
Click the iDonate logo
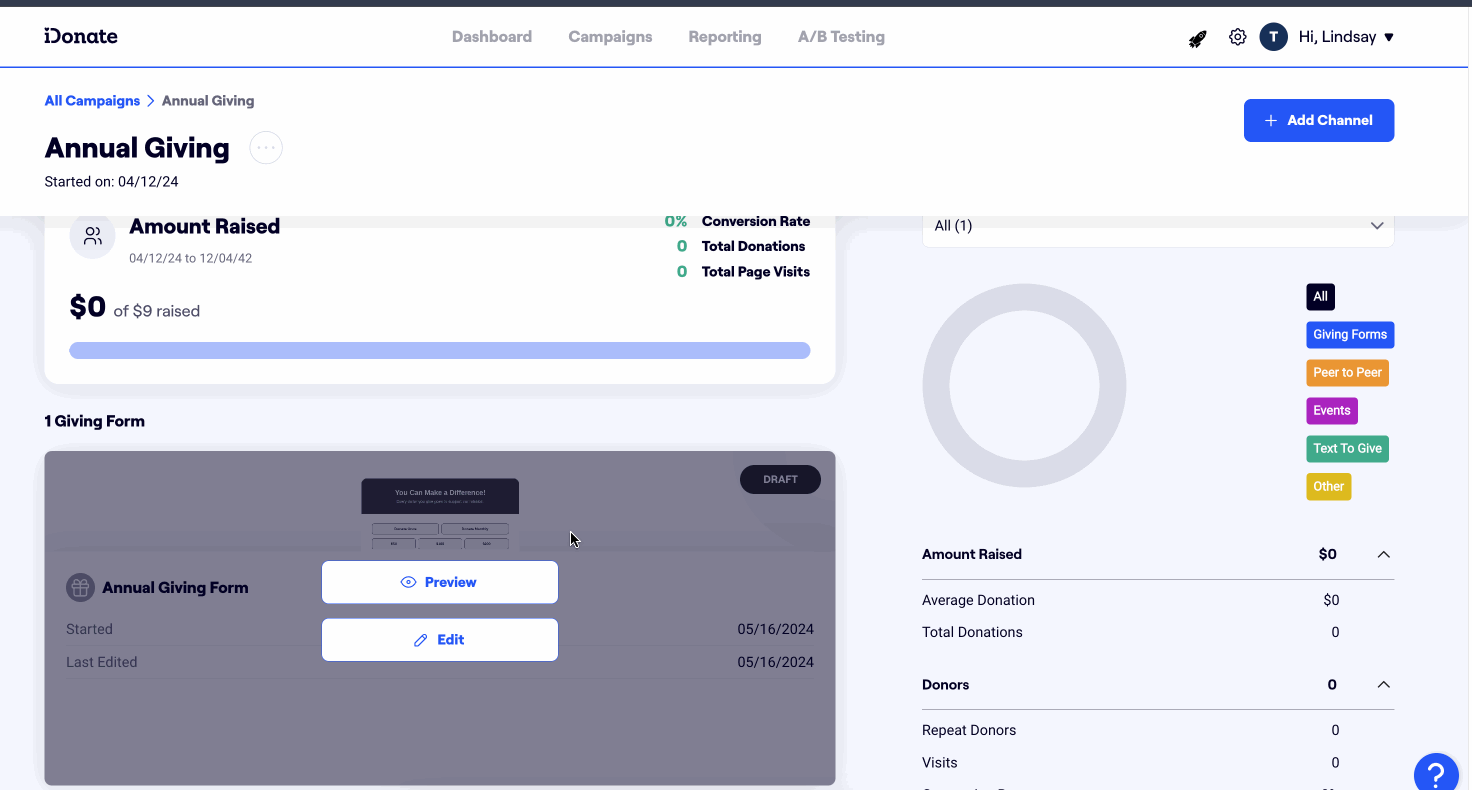pyautogui.click(x=80, y=36)
